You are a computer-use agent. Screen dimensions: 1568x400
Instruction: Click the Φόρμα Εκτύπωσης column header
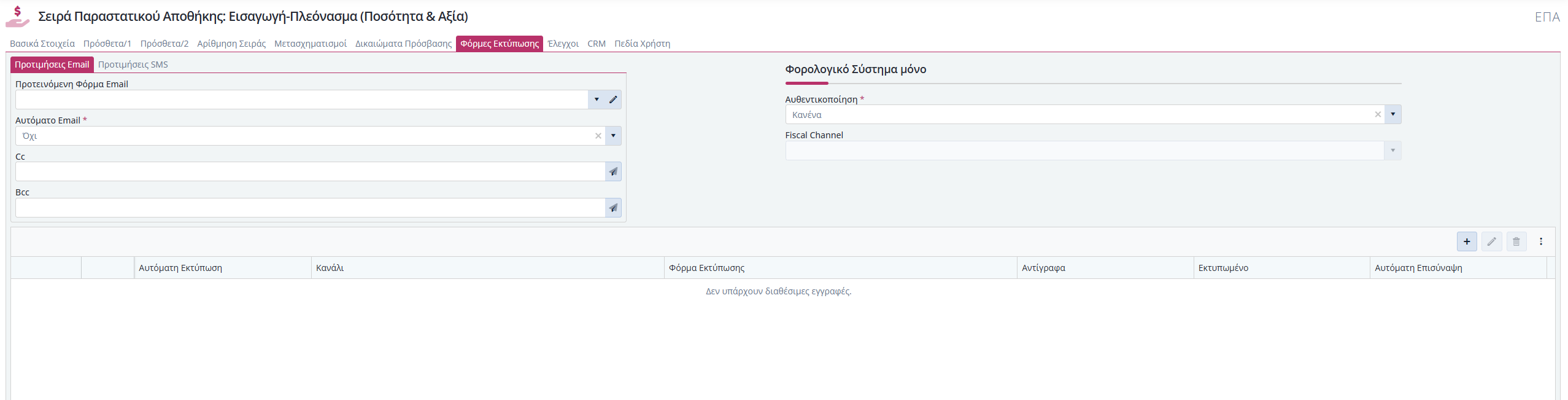841,268
